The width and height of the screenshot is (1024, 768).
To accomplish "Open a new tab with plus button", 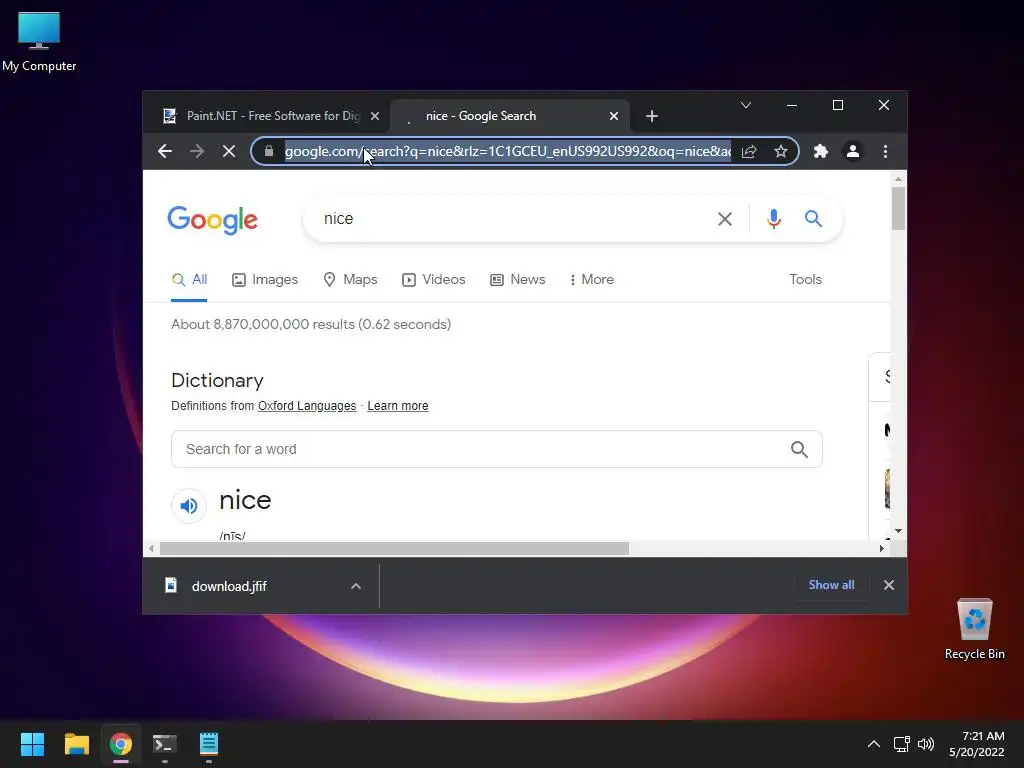I will (x=651, y=116).
